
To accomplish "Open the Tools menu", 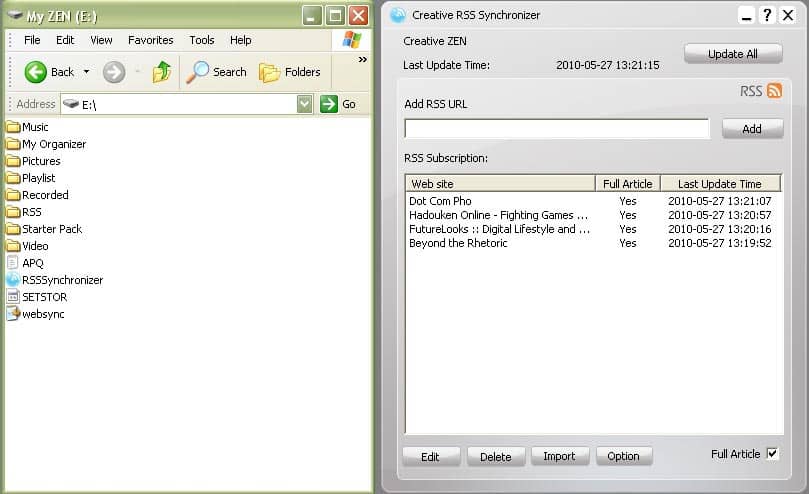I will (x=202, y=40).
